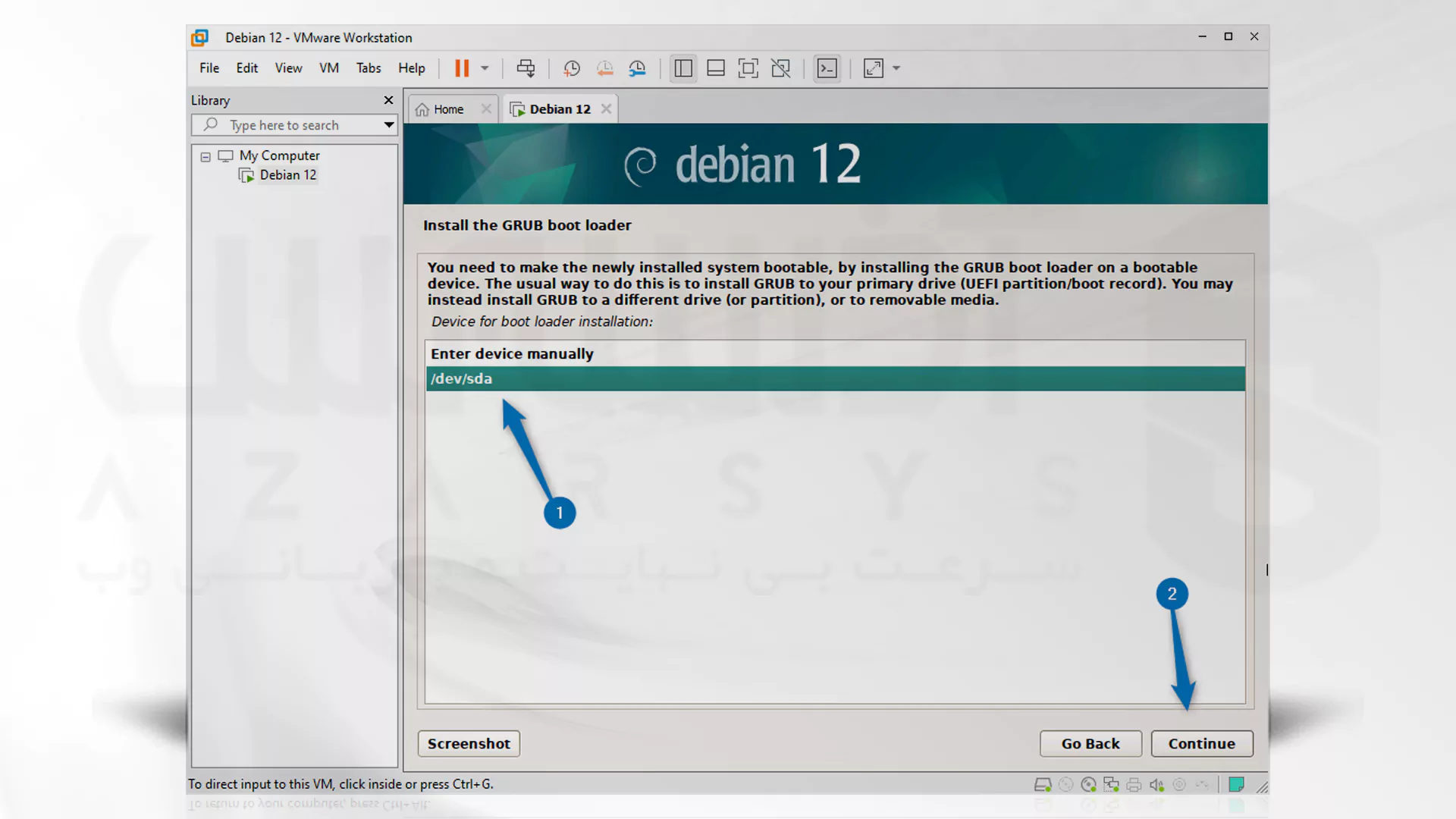Select My Computer in the library tree
Viewport: 1456px width, 819px height.
[x=280, y=155]
